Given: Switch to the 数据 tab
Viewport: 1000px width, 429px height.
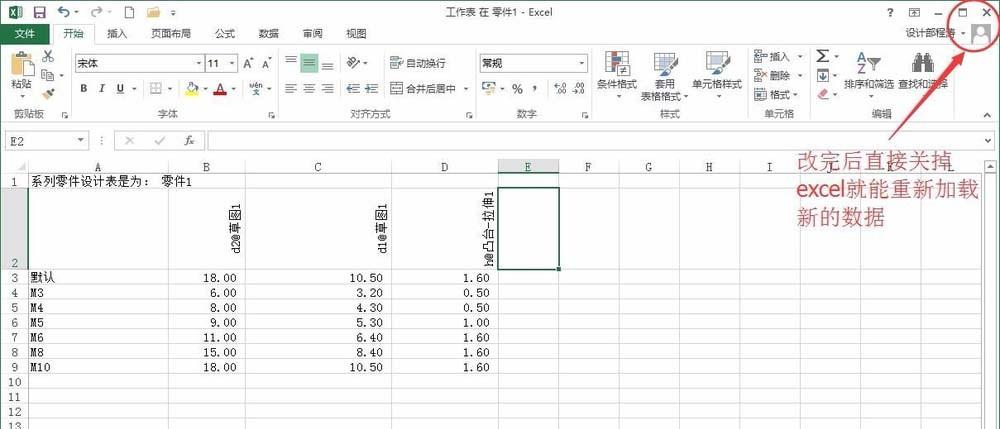Looking at the screenshot, I should tap(268, 34).
